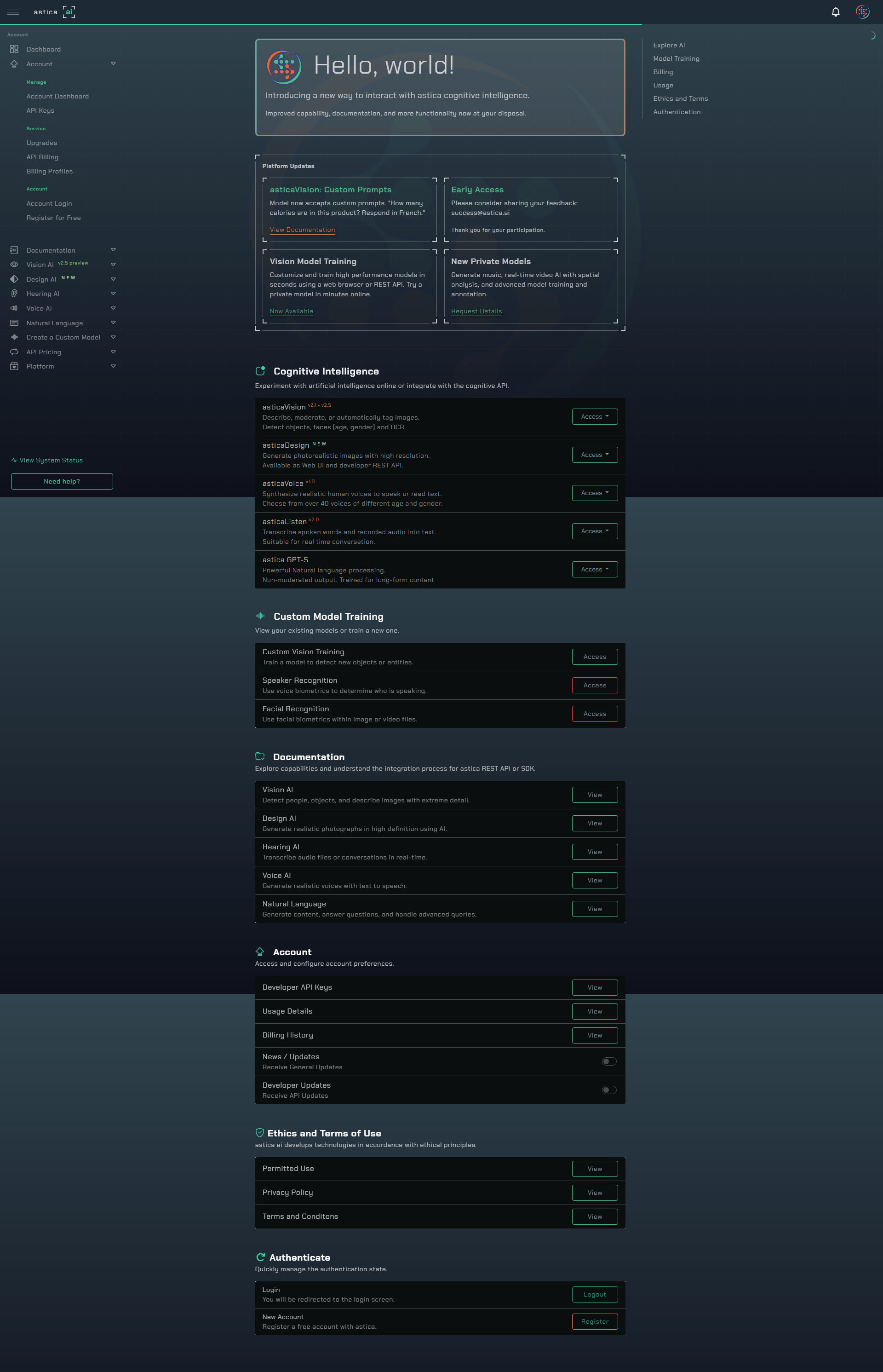The height and width of the screenshot is (1372, 883).
Task: Open the asticaVoice Access dropdown
Action: point(595,493)
